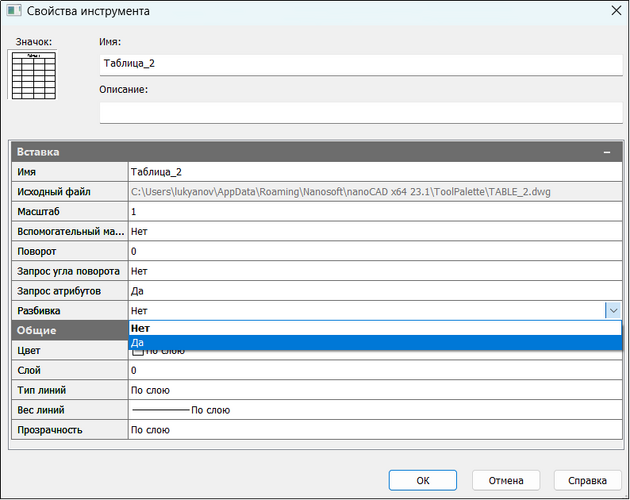Click the table tool icon thumbnail
The width and height of the screenshot is (630, 500).
coord(33,75)
